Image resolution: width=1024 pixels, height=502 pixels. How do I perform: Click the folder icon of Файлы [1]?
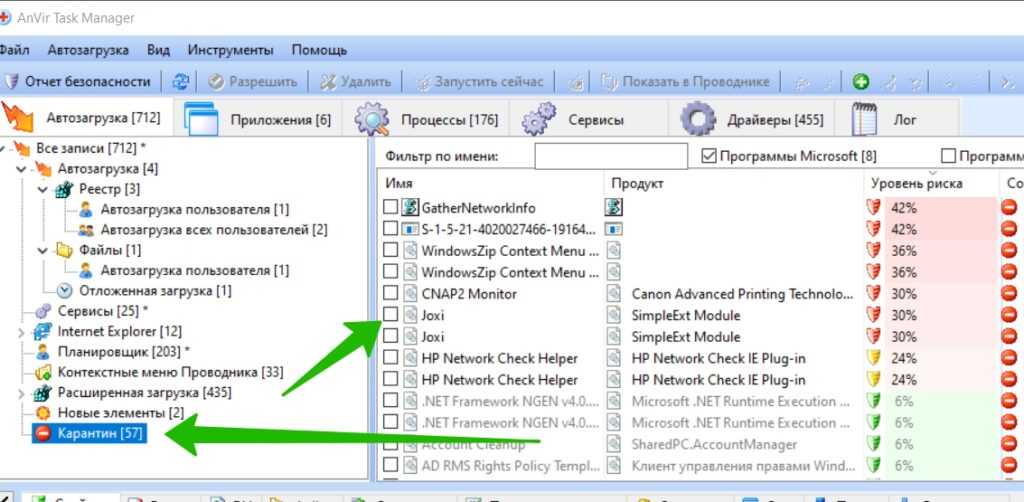coord(64,250)
